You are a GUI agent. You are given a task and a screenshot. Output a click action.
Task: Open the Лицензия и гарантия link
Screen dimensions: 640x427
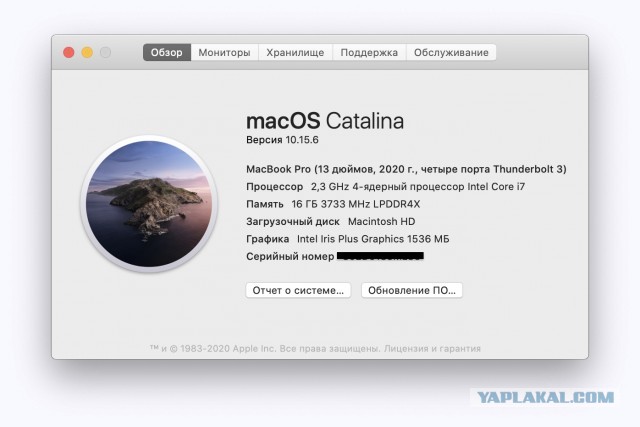point(432,349)
